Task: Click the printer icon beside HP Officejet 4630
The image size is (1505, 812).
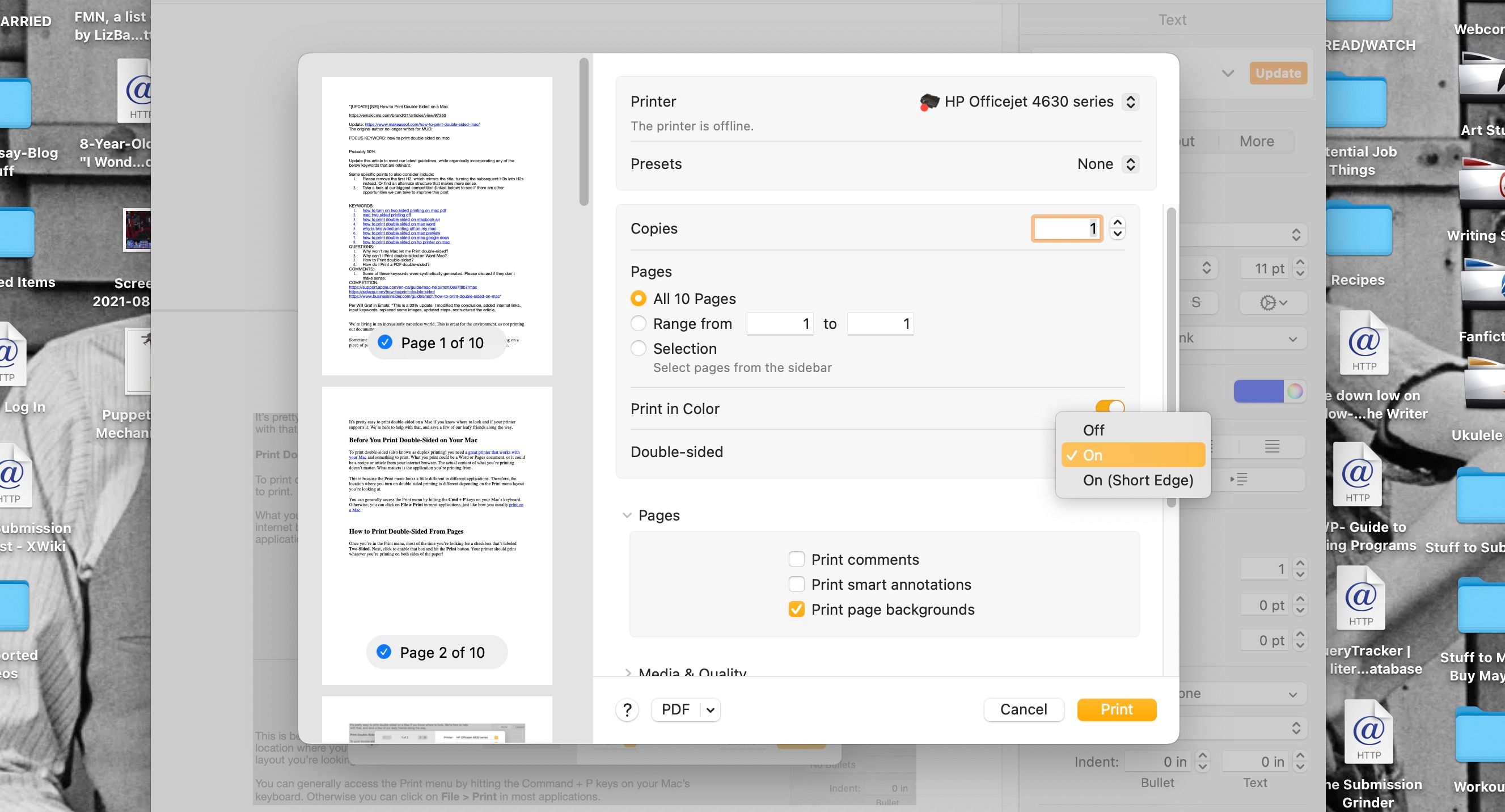Action: [x=929, y=102]
